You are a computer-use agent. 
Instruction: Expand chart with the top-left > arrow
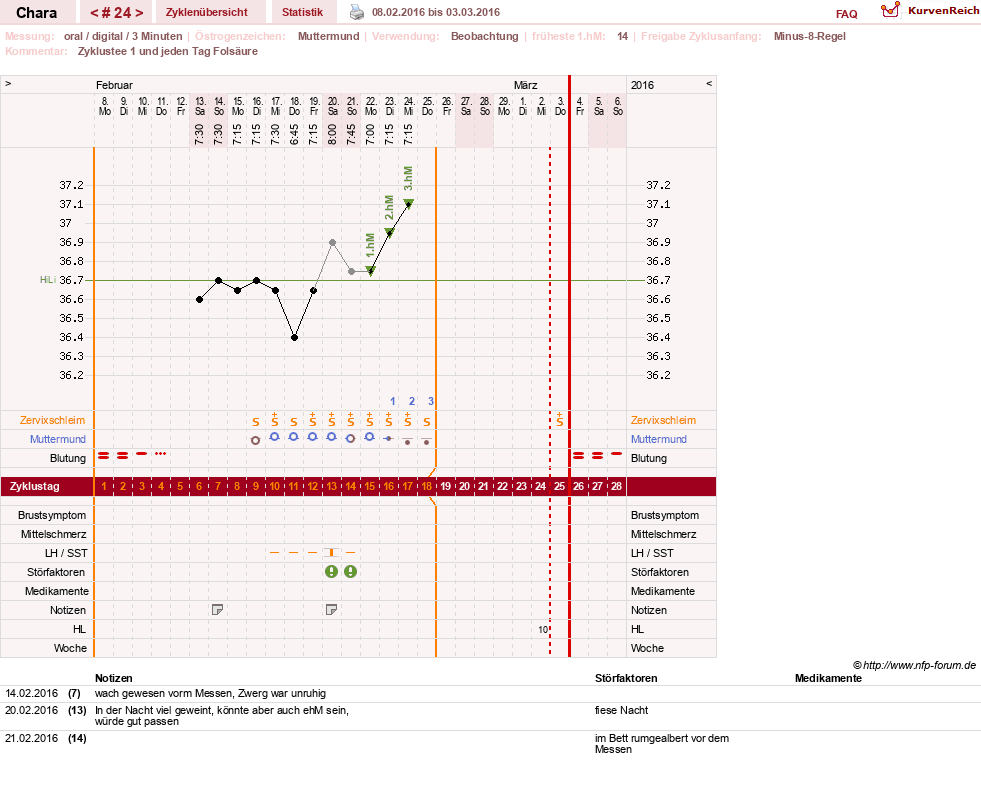[x=8, y=83]
